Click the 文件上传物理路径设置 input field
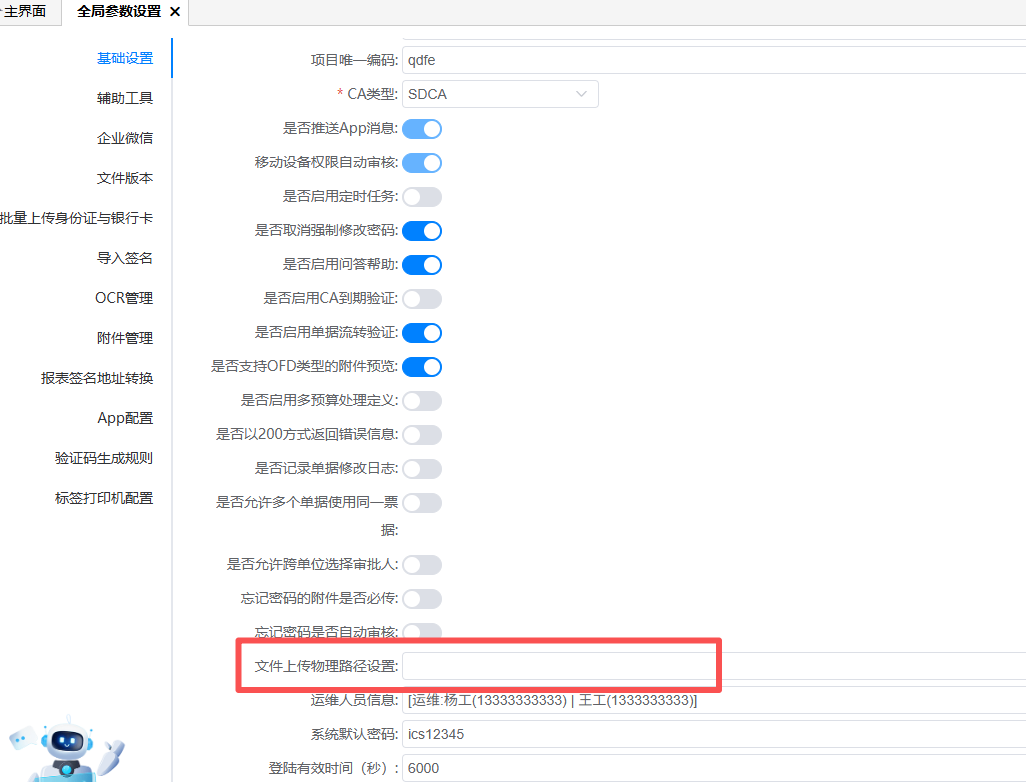 tap(714, 666)
